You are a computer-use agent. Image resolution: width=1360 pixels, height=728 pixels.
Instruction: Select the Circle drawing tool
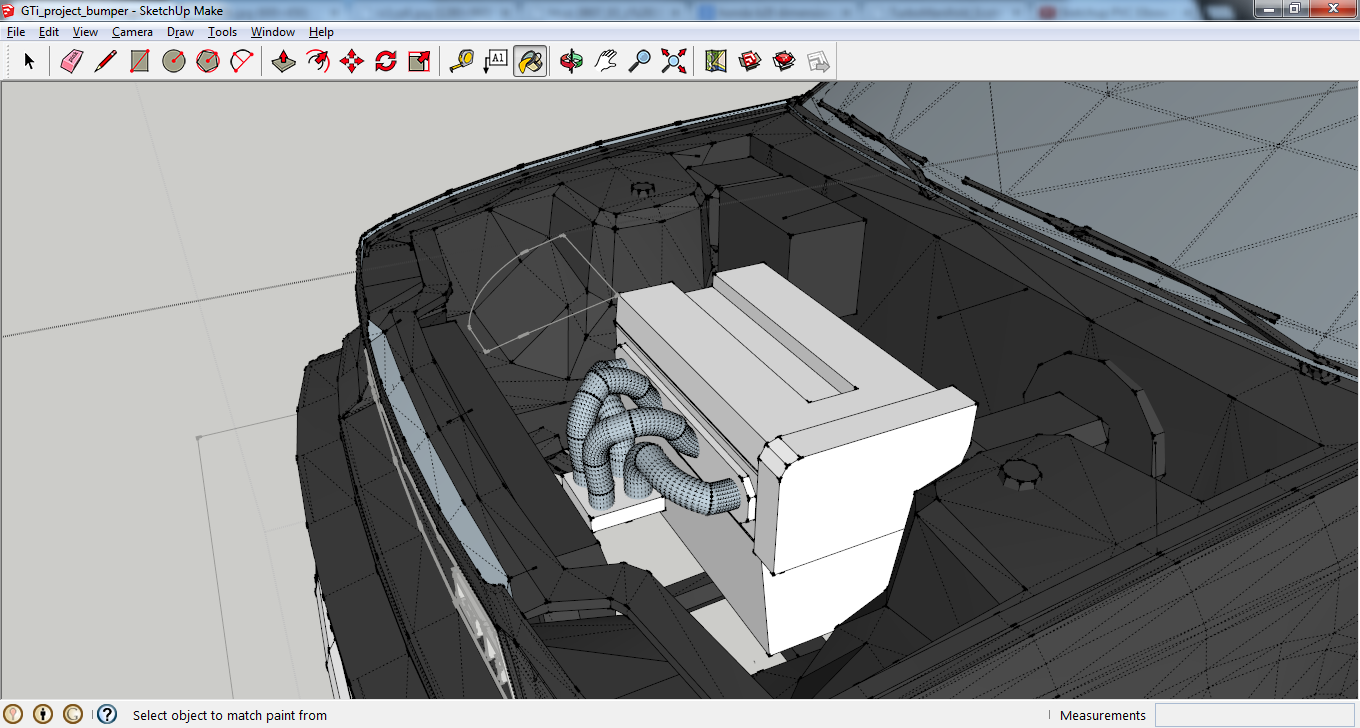pos(174,62)
